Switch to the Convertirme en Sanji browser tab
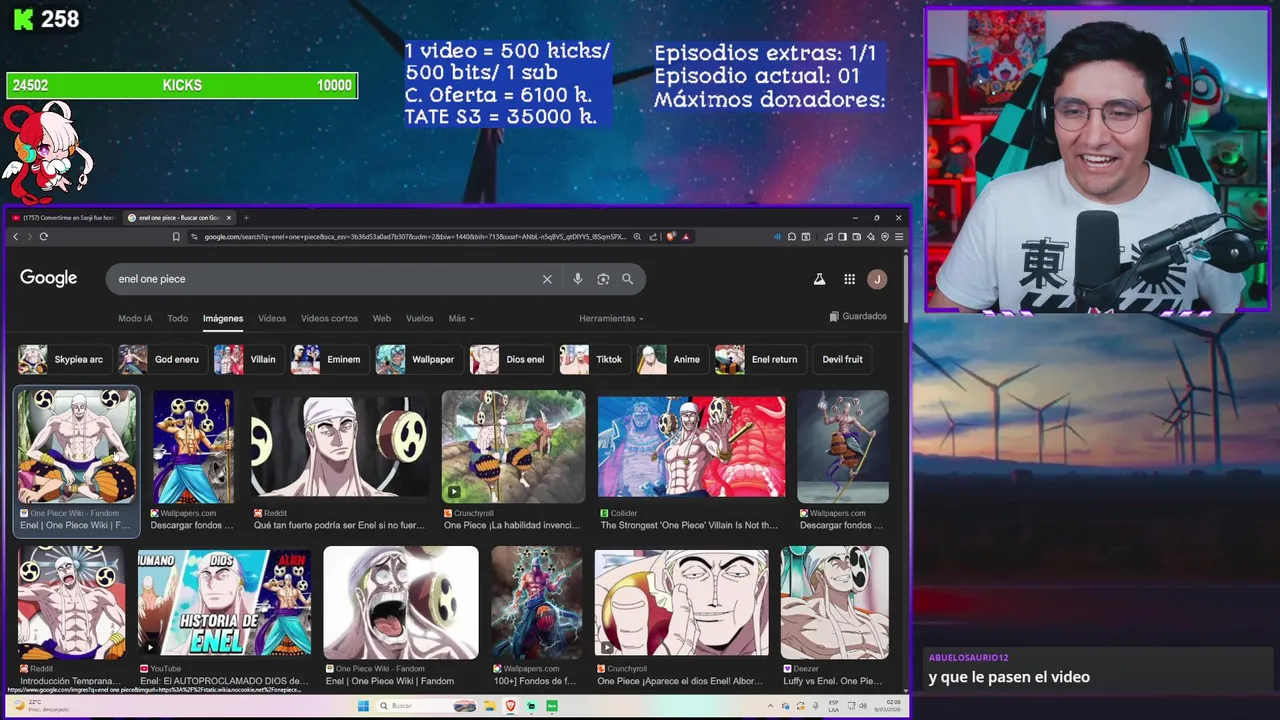 pos(63,217)
